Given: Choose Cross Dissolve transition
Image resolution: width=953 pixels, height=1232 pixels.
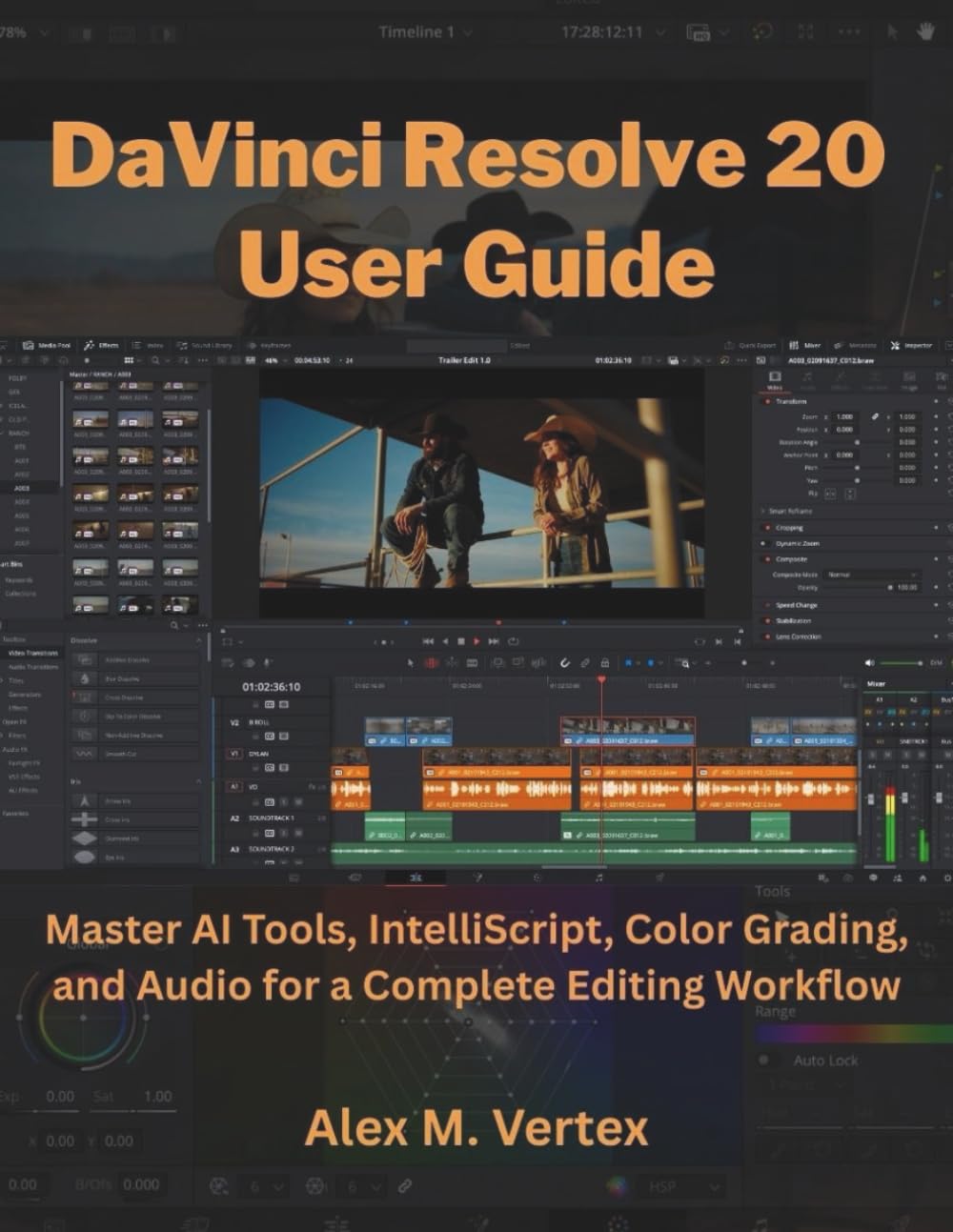Looking at the screenshot, I should [x=134, y=697].
